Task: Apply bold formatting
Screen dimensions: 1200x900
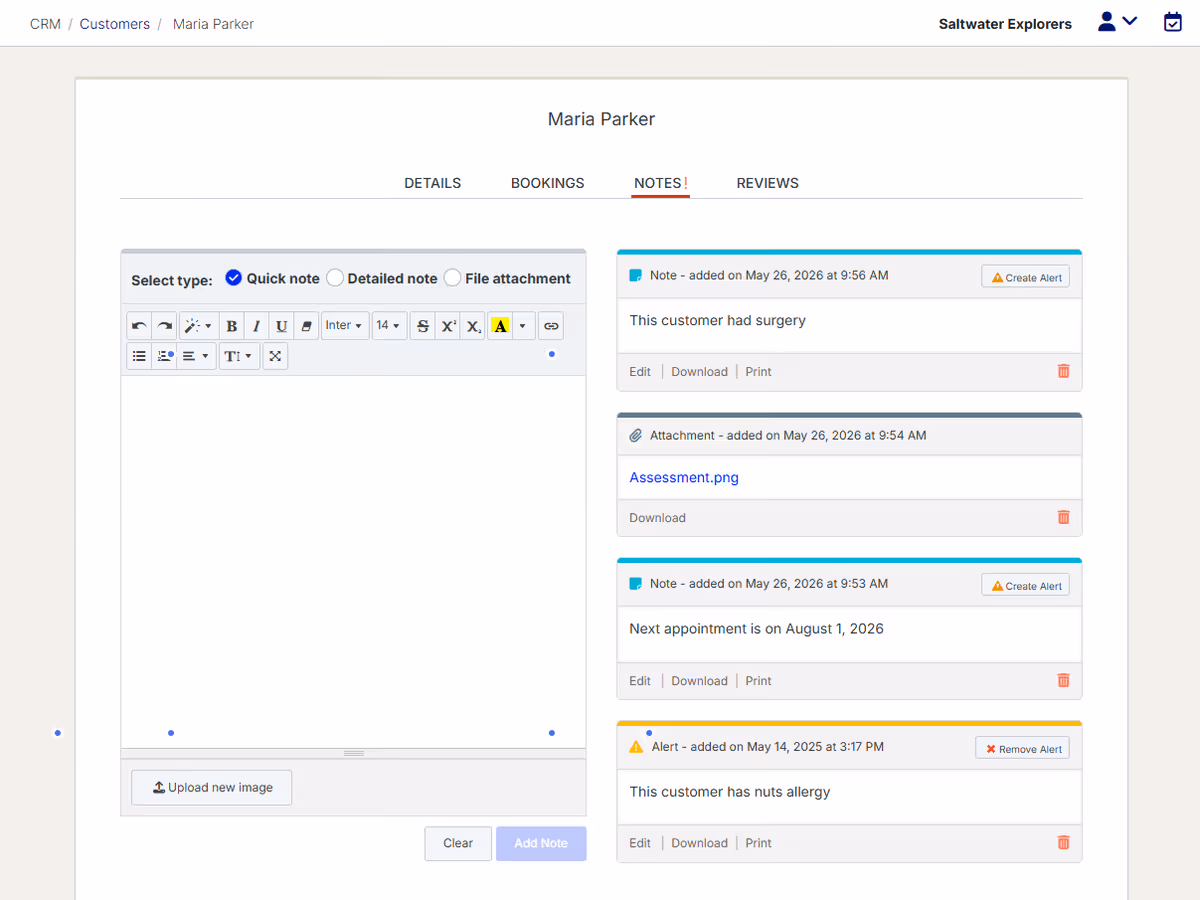Action: click(x=232, y=326)
